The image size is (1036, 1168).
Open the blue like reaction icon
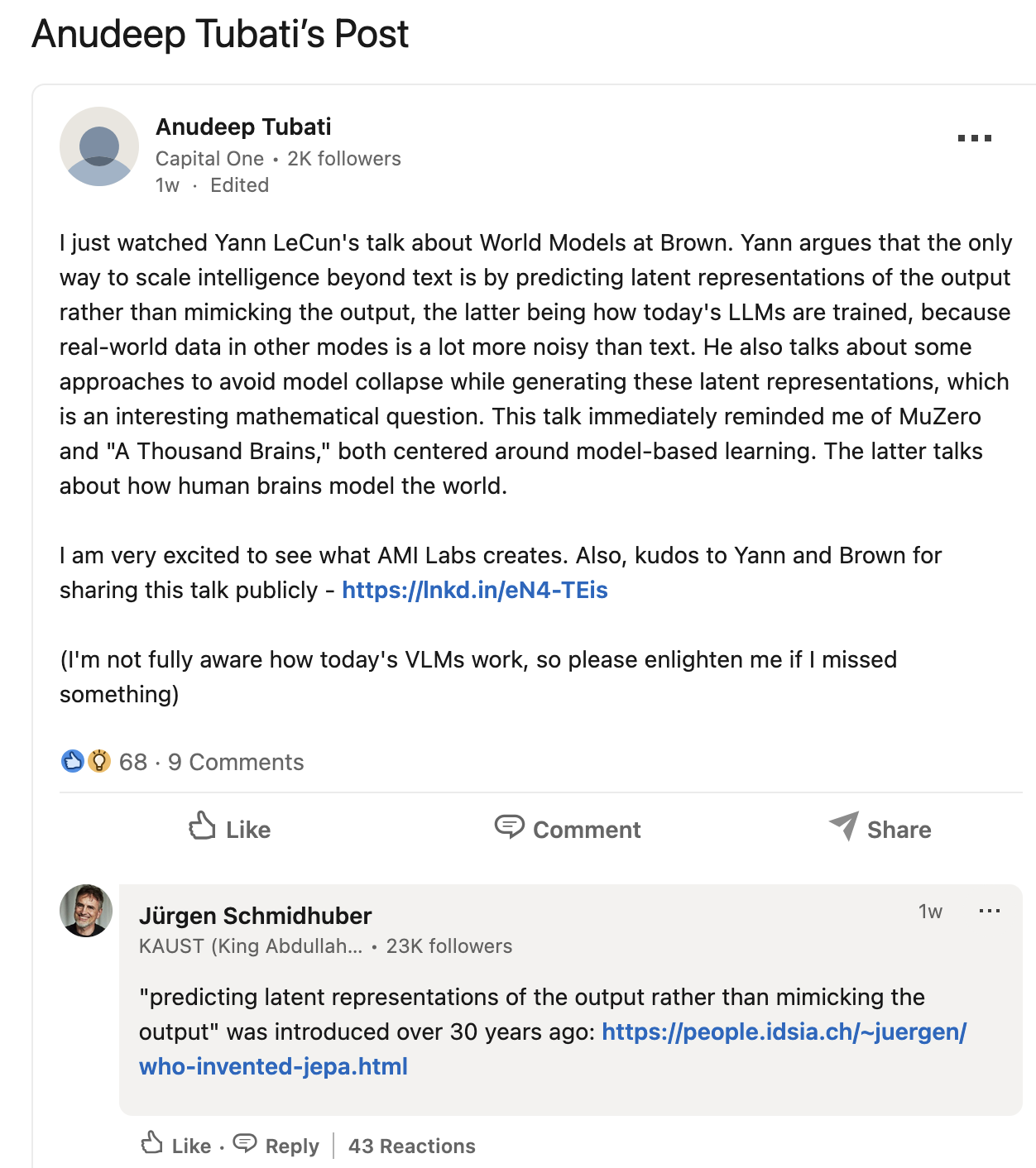pos(73,761)
